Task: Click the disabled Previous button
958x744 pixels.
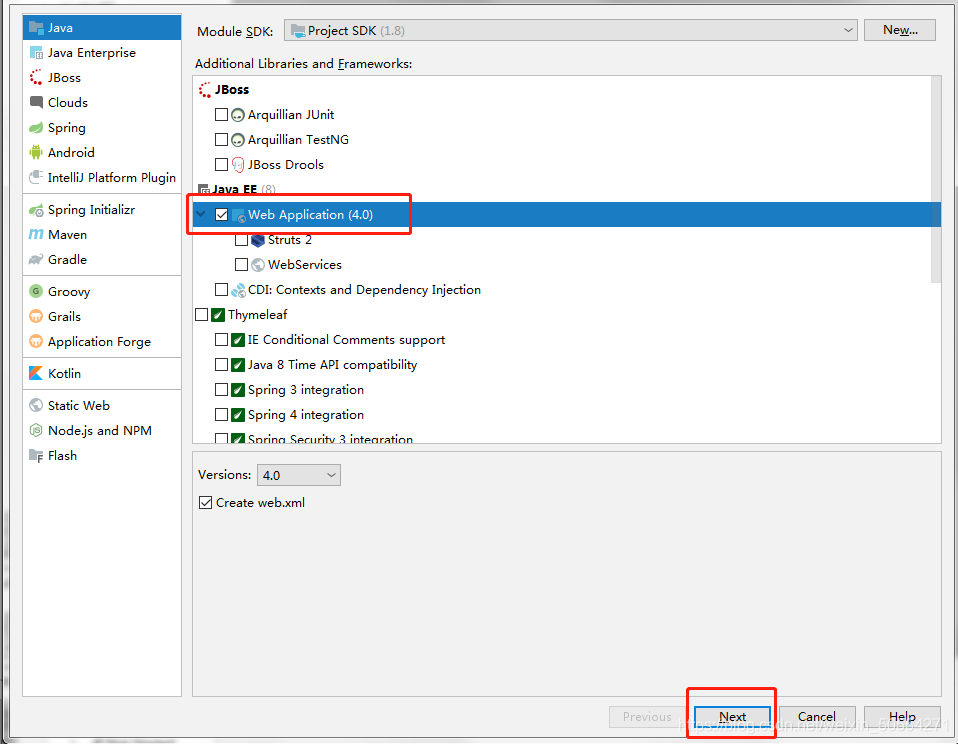Action: pyautogui.click(x=648, y=717)
